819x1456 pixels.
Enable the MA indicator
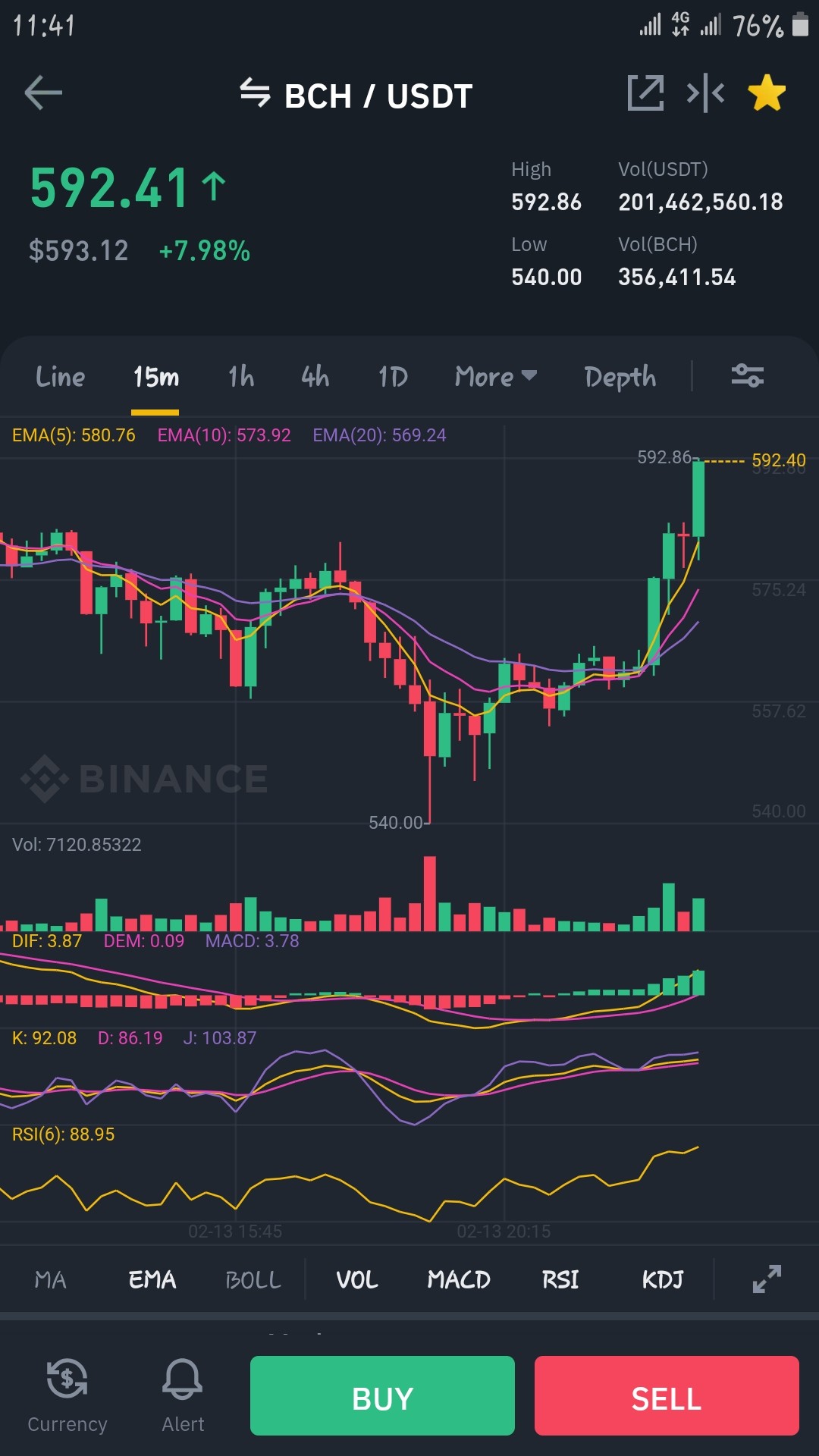(x=51, y=1279)
